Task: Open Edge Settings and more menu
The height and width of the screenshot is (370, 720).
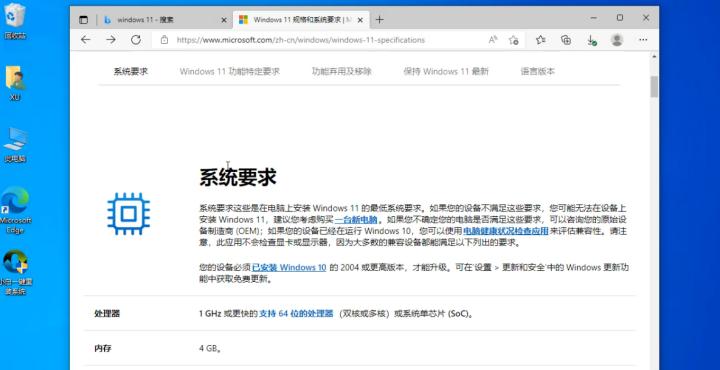Action: 643,40
